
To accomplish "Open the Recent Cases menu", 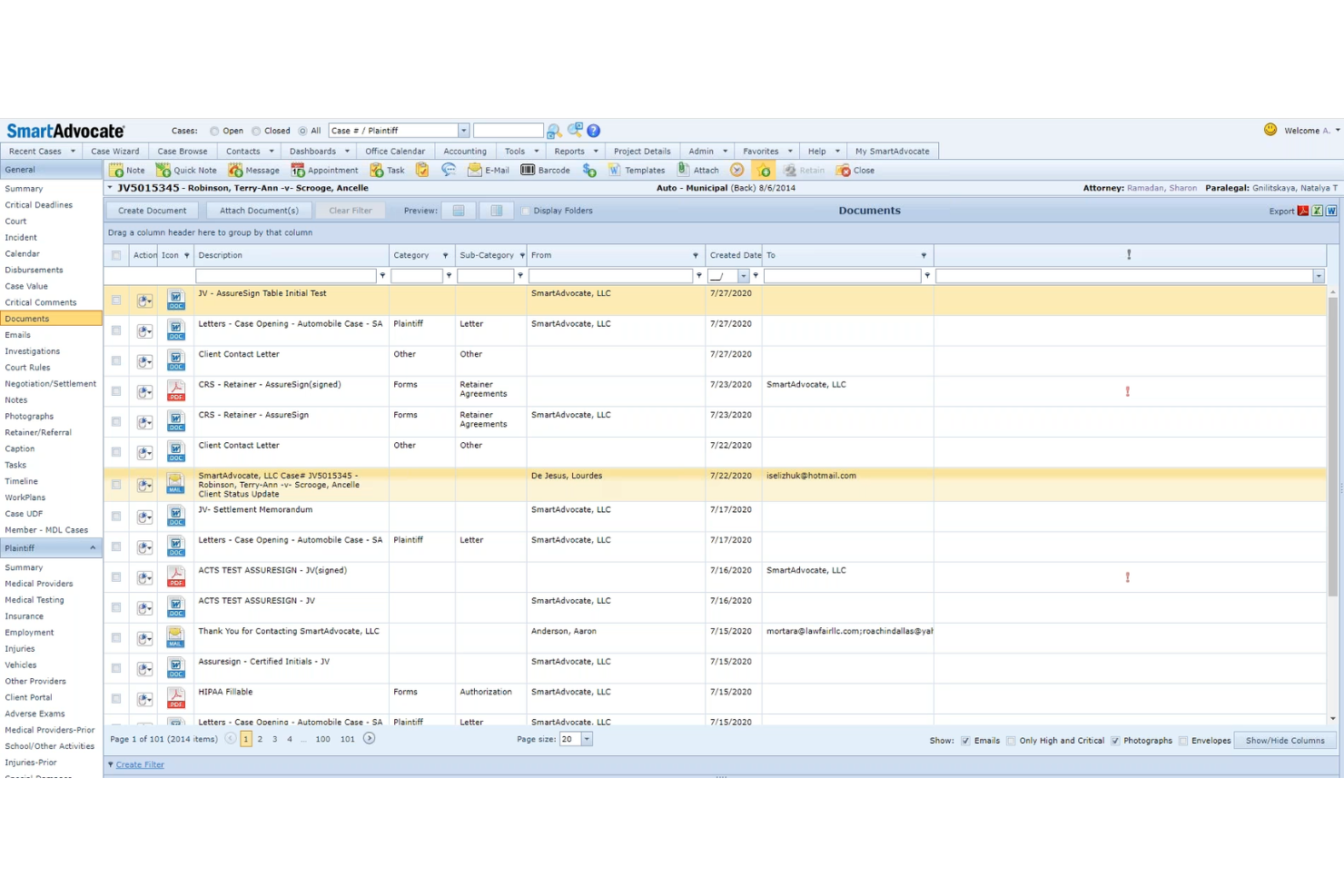I will tap(42, 152).
